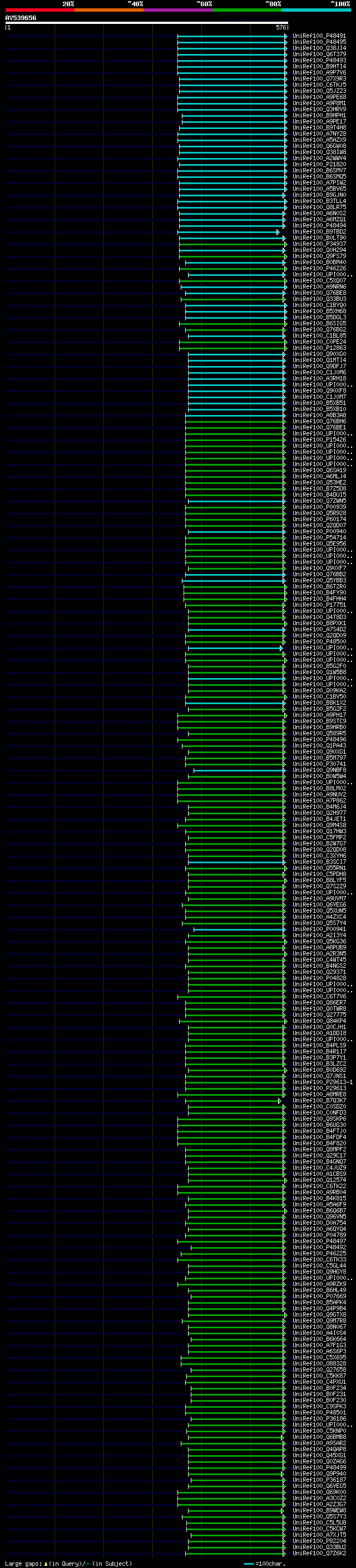Click the orange ~40% identity legend bar
356x1568 pixels.
click(109, 10)
